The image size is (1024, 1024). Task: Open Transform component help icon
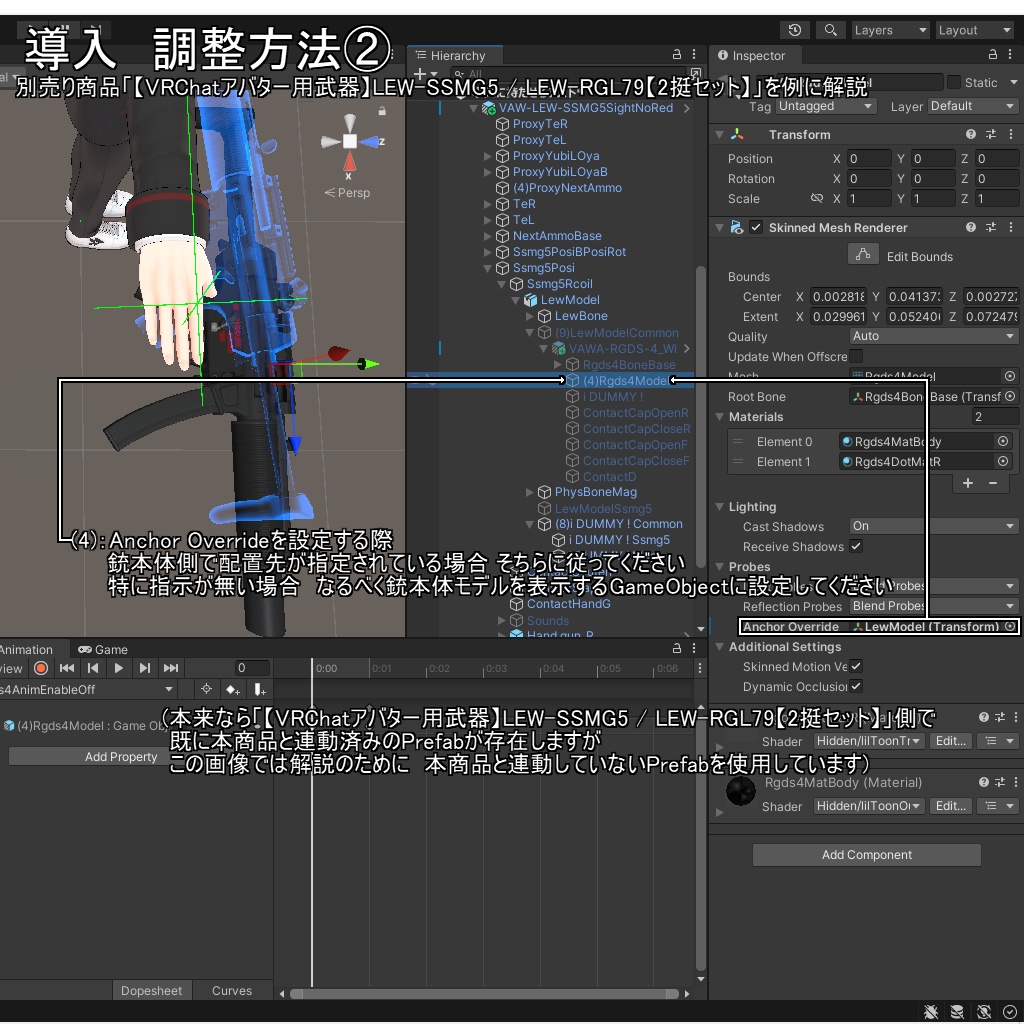pyautogui.click(x=971, y=134)
